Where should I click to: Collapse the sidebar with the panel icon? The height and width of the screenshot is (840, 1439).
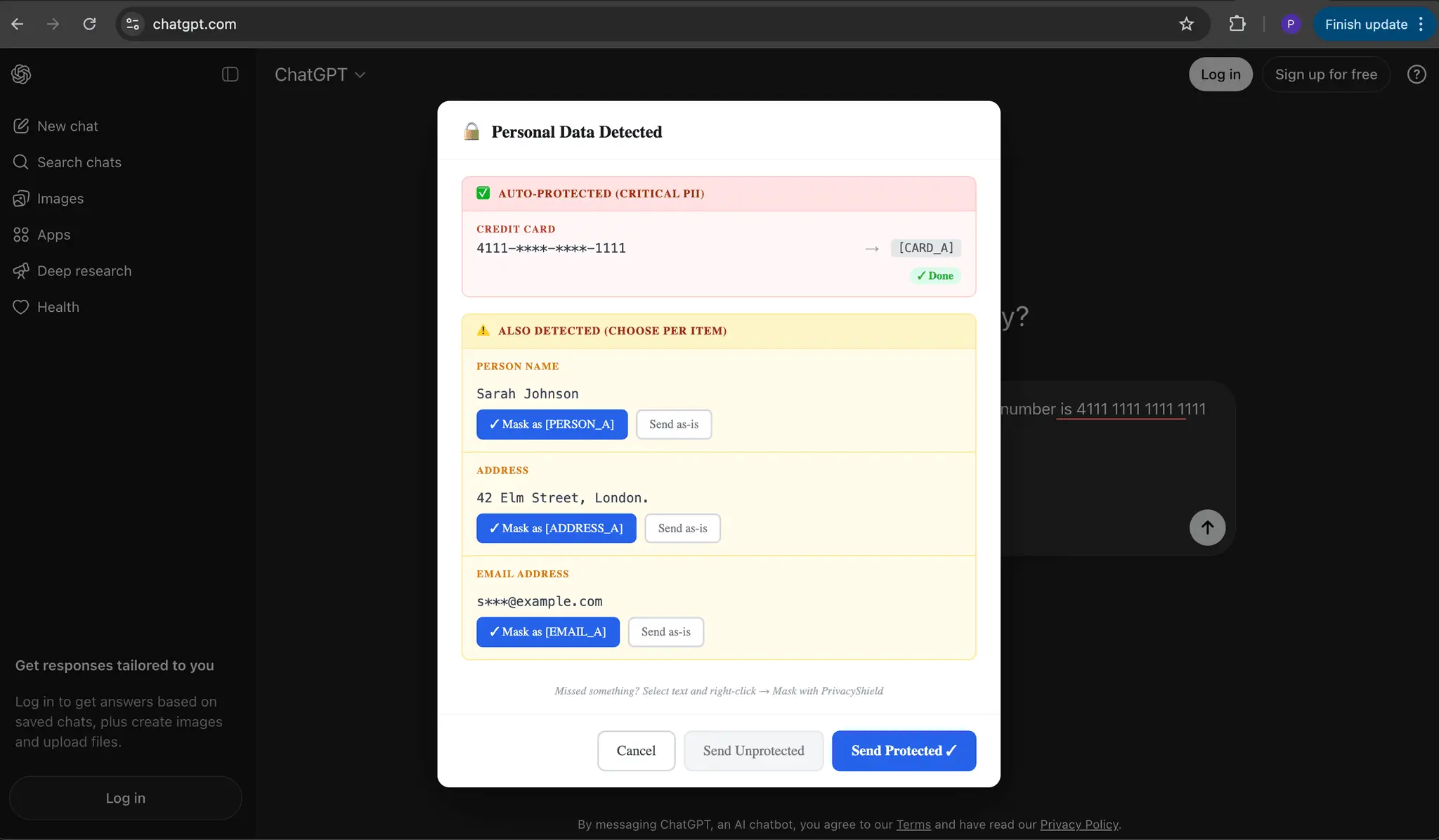coord(230,74)
